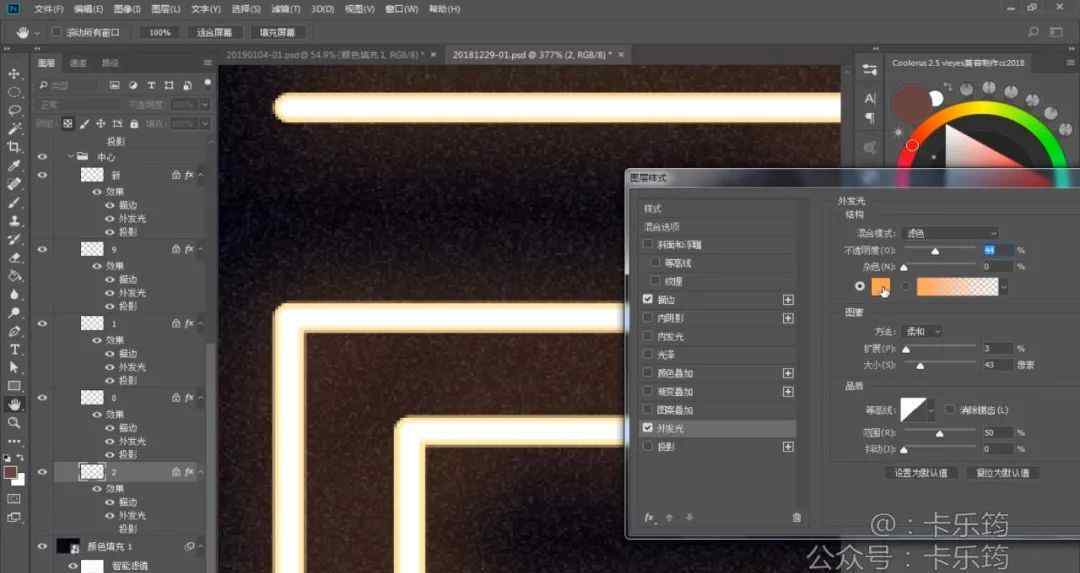Collapse effects arrow on layer 9
The width and height of the screenshot is (1080, 573).
[200, 249]
